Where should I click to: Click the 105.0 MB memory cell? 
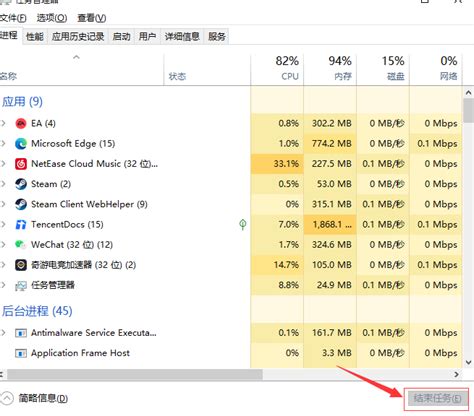tap(330, 265)
